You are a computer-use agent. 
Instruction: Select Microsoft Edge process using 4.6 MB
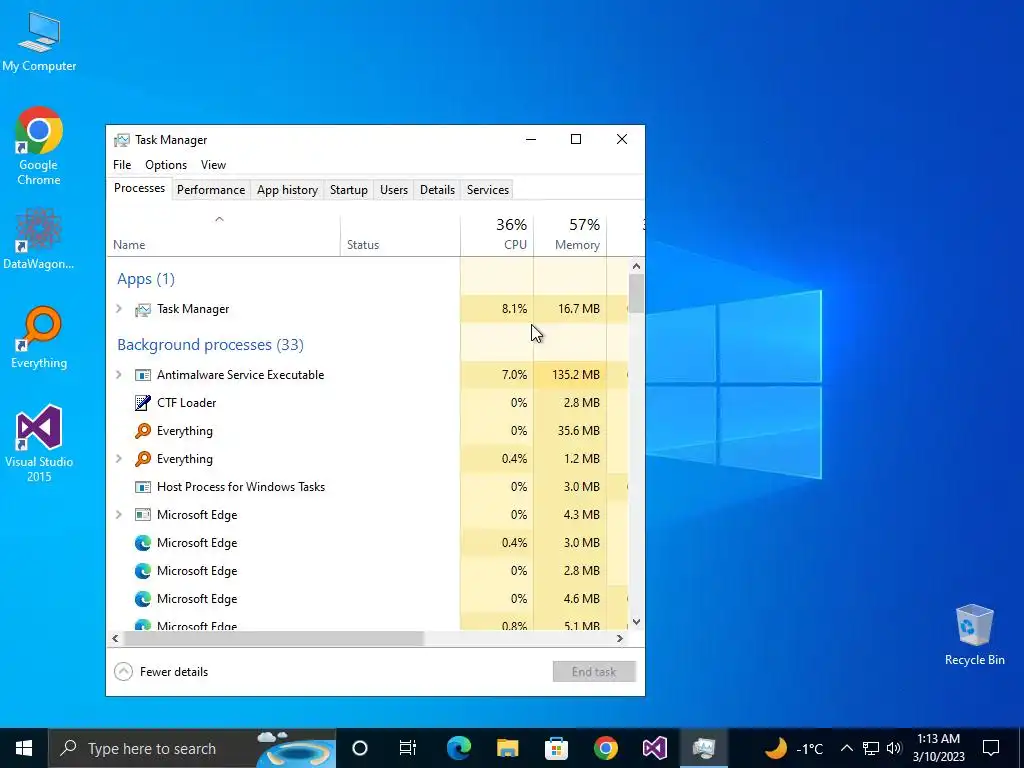click(368, 599)
